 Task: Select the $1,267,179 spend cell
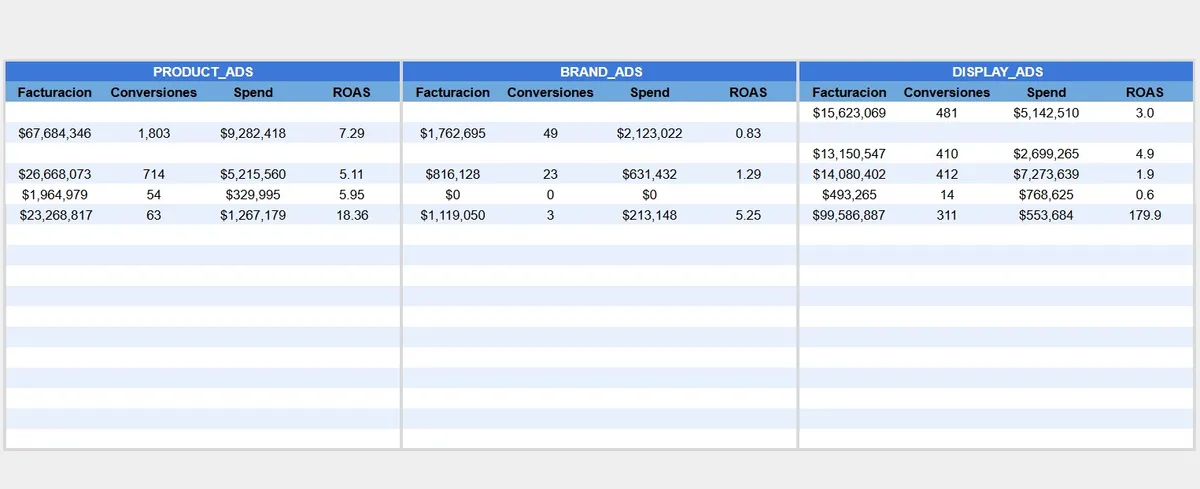tap(253, 215)
